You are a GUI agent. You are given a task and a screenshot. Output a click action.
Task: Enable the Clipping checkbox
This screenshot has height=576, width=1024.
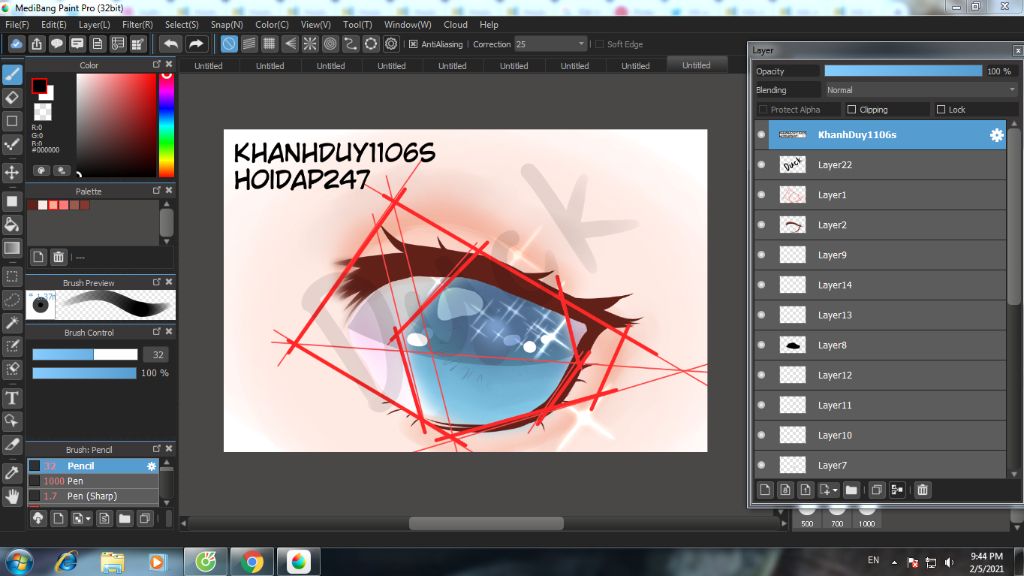coord(851,110)
